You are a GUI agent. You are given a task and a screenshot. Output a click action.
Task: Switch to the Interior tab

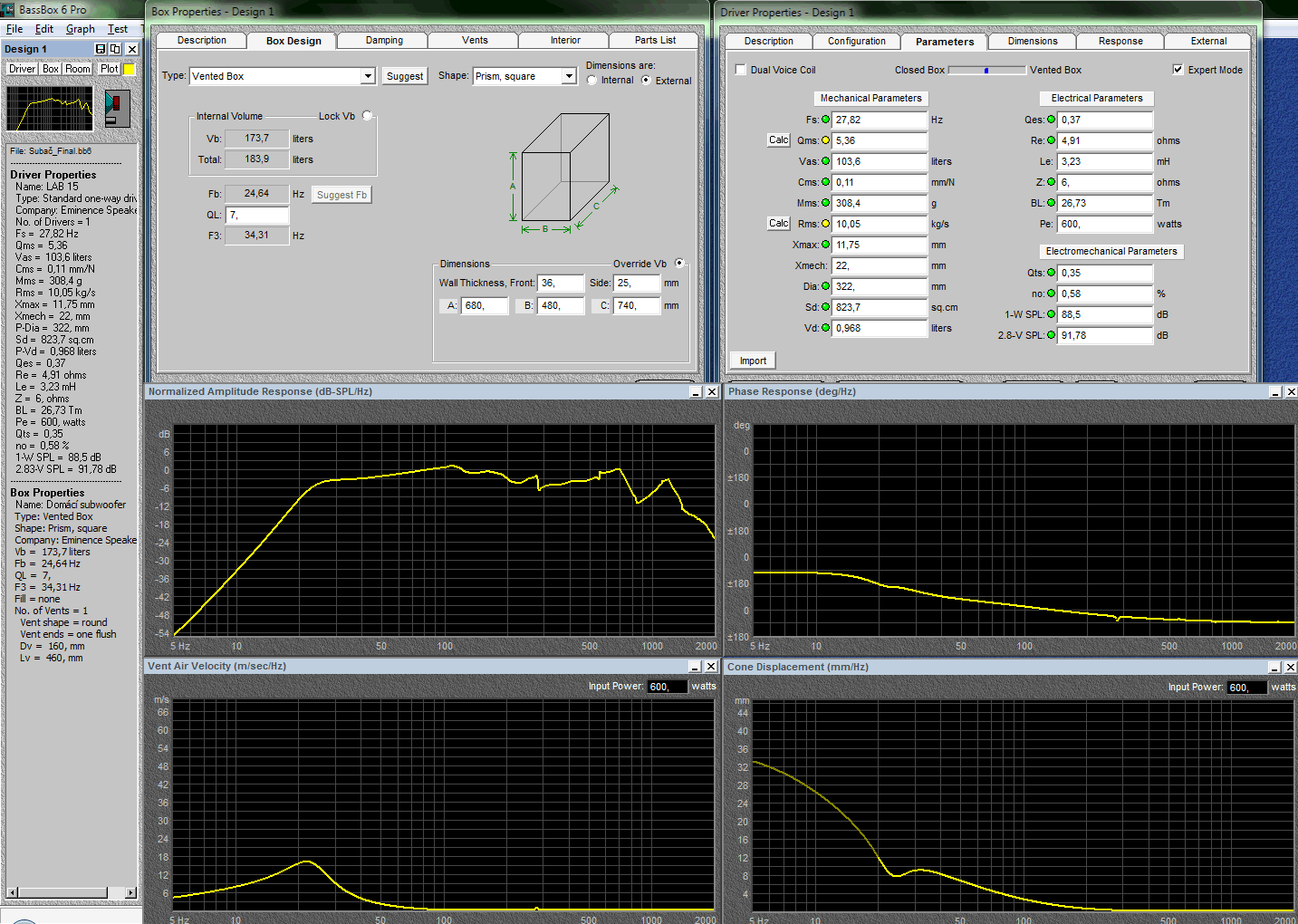[x=565, y=41]
